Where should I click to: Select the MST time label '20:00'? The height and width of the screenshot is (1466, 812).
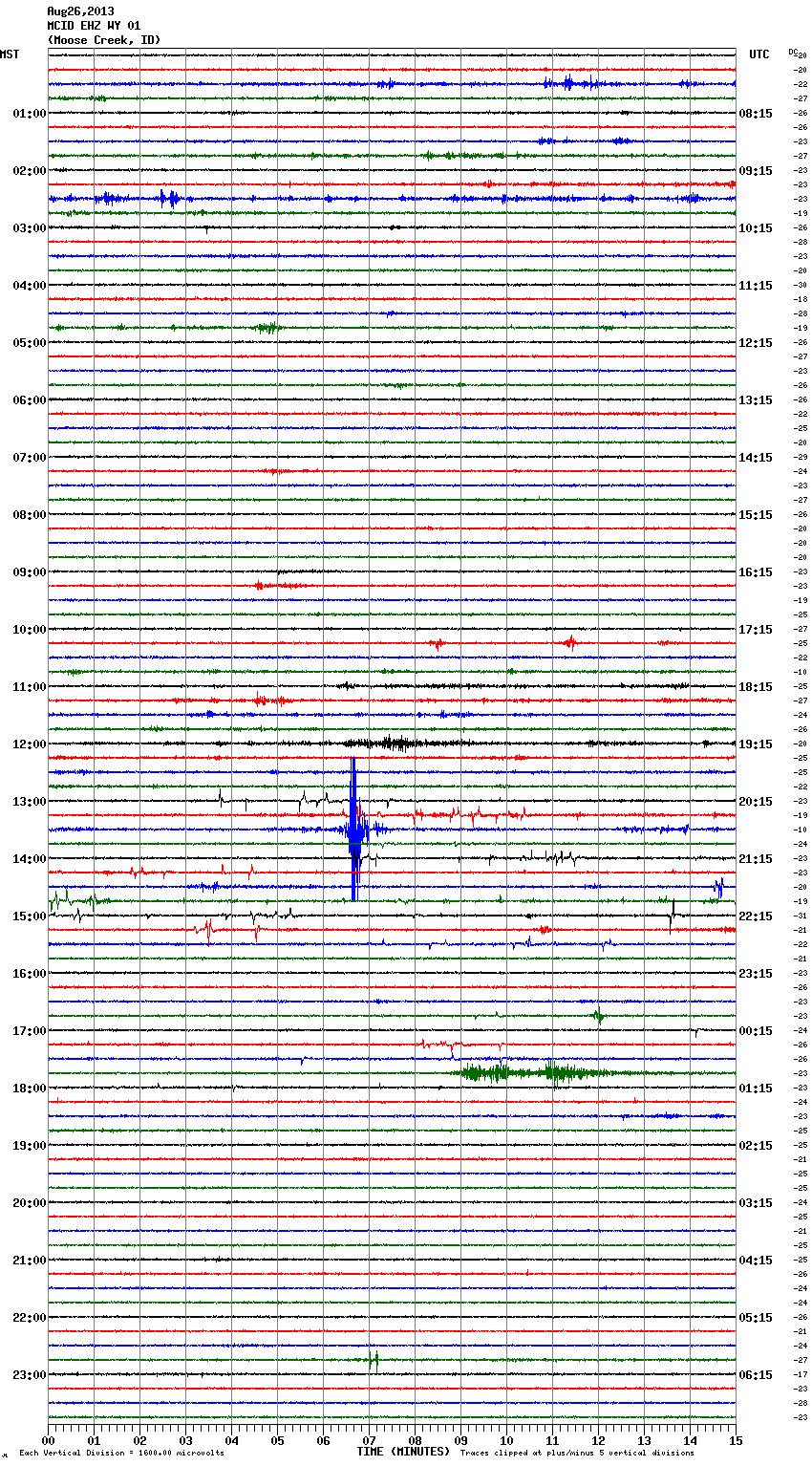[x=29, y=1202]
